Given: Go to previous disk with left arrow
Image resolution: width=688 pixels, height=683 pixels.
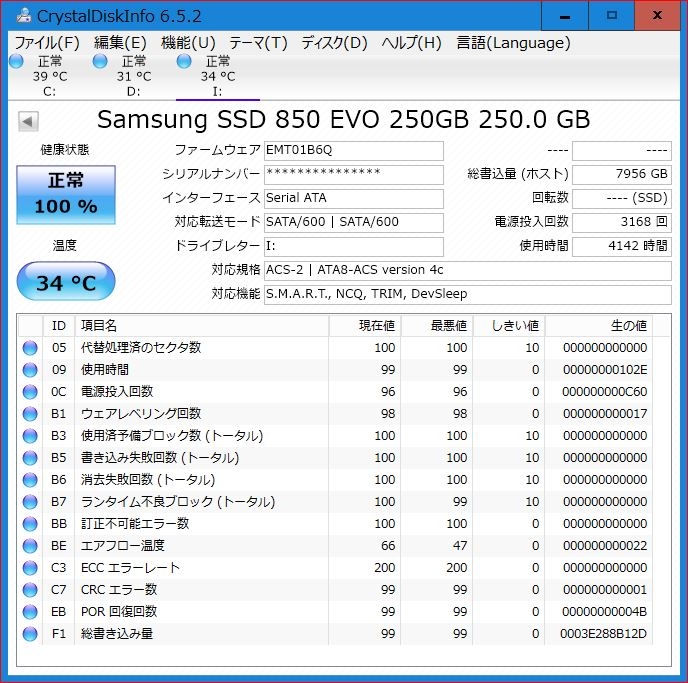Looking at the screenshot, I should (x=28, y=122).
